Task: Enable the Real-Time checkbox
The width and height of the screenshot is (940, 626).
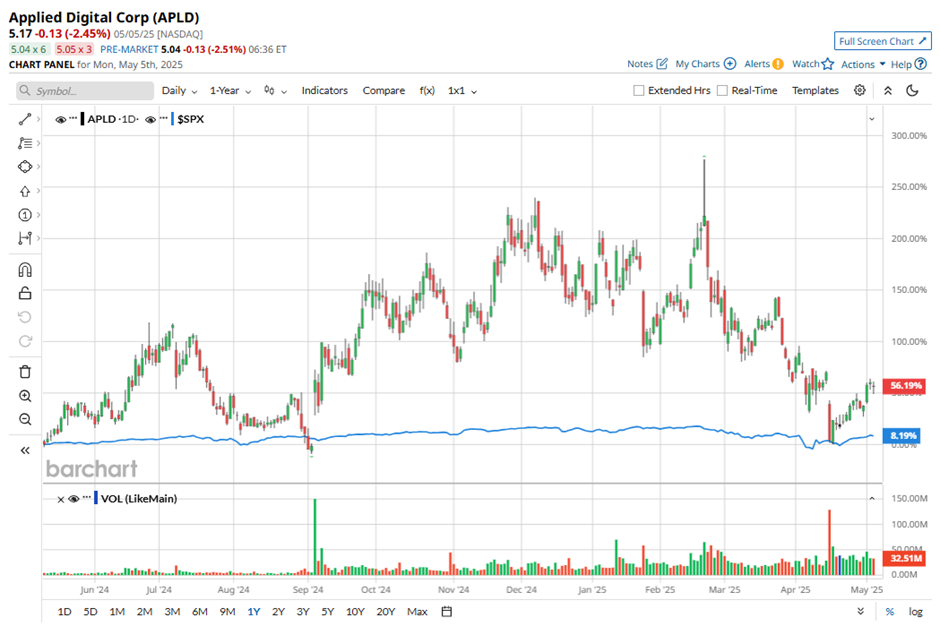Action: click(722, 91)
